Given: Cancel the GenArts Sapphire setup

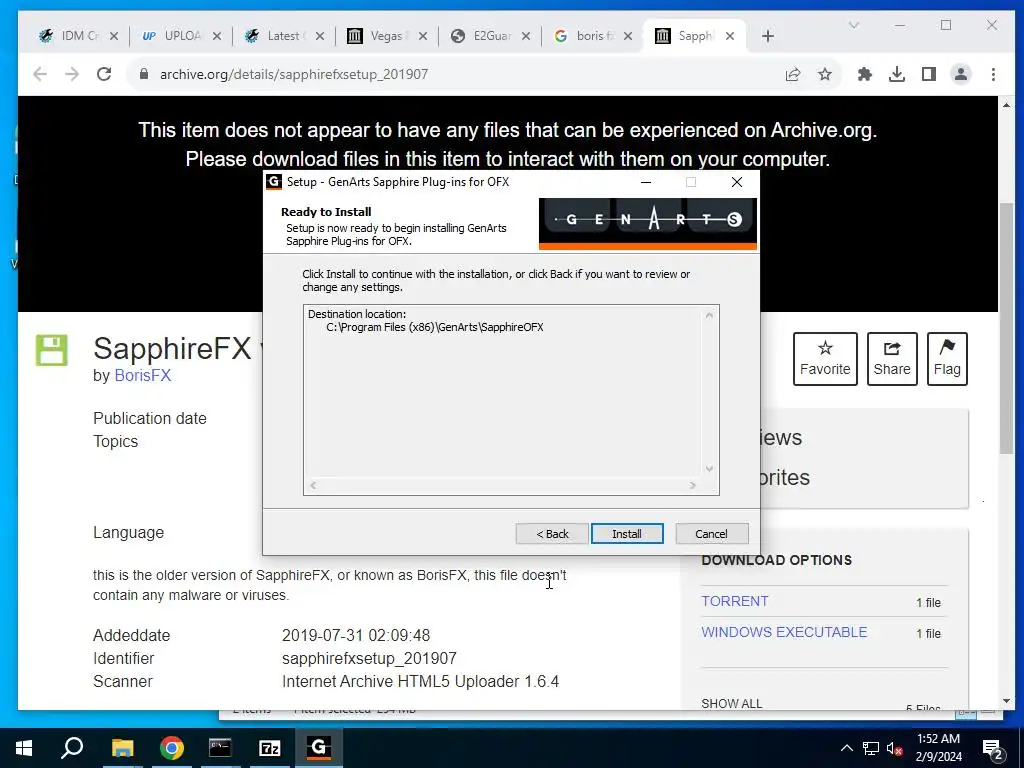Looking at the screenshot, I should point(711,534).
